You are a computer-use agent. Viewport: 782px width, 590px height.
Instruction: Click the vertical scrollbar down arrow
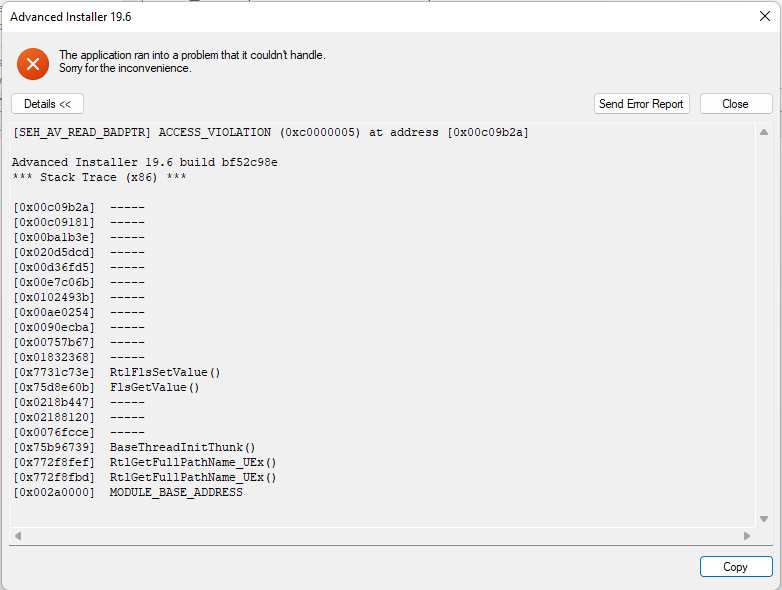(x=764, y=519)
